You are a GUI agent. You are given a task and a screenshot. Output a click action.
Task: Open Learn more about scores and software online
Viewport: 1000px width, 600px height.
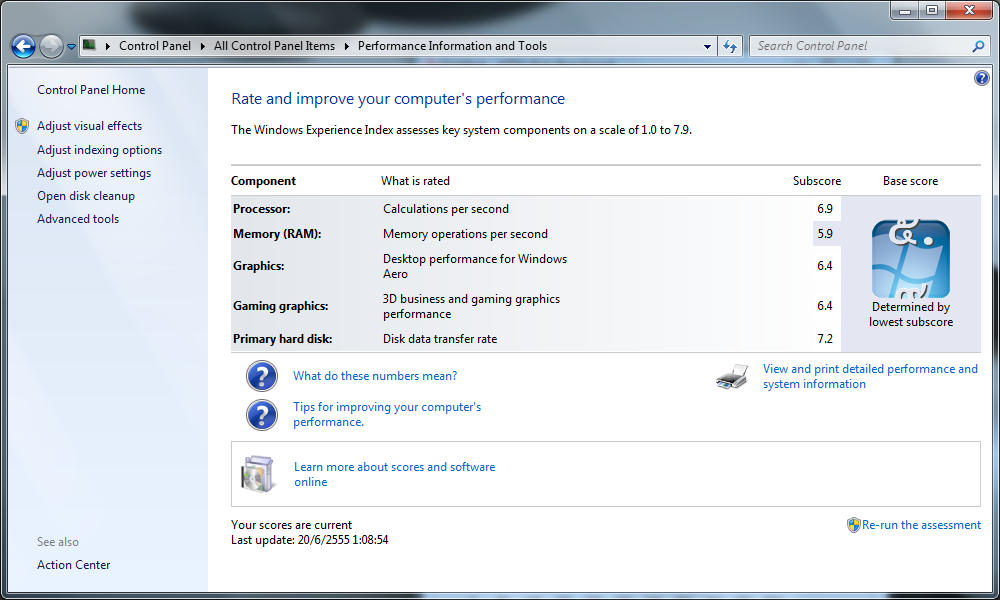pyautogui.click(x=395, y=474)
